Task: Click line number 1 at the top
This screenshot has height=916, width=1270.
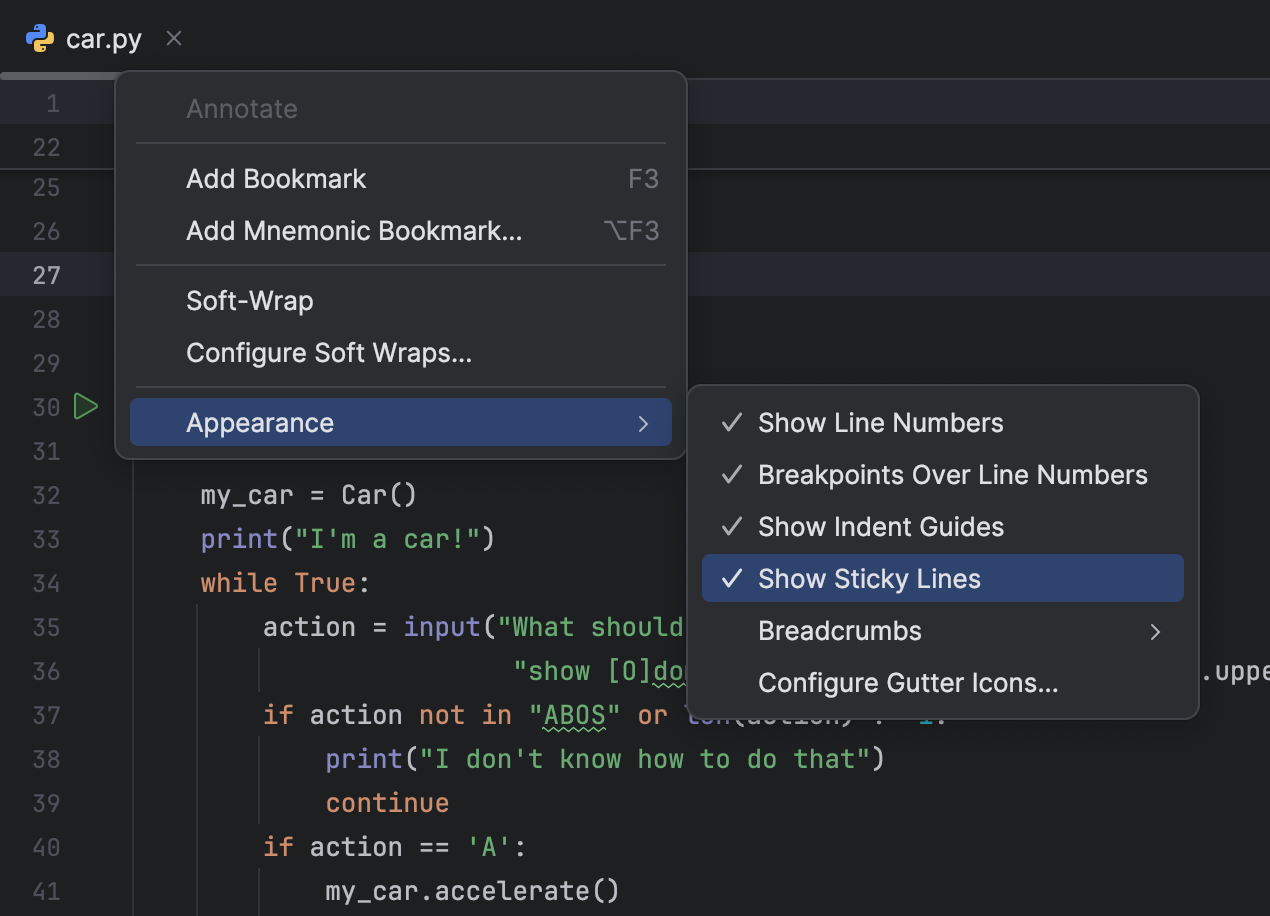Action: tap(53, 102)
